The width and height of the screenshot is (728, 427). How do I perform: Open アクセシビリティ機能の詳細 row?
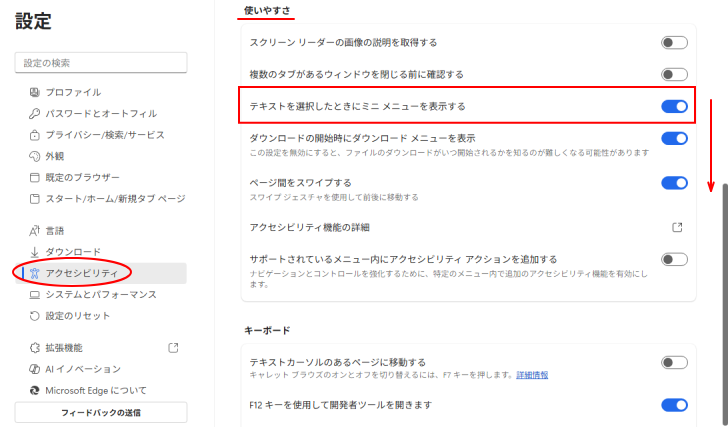[x=468, y=227]
